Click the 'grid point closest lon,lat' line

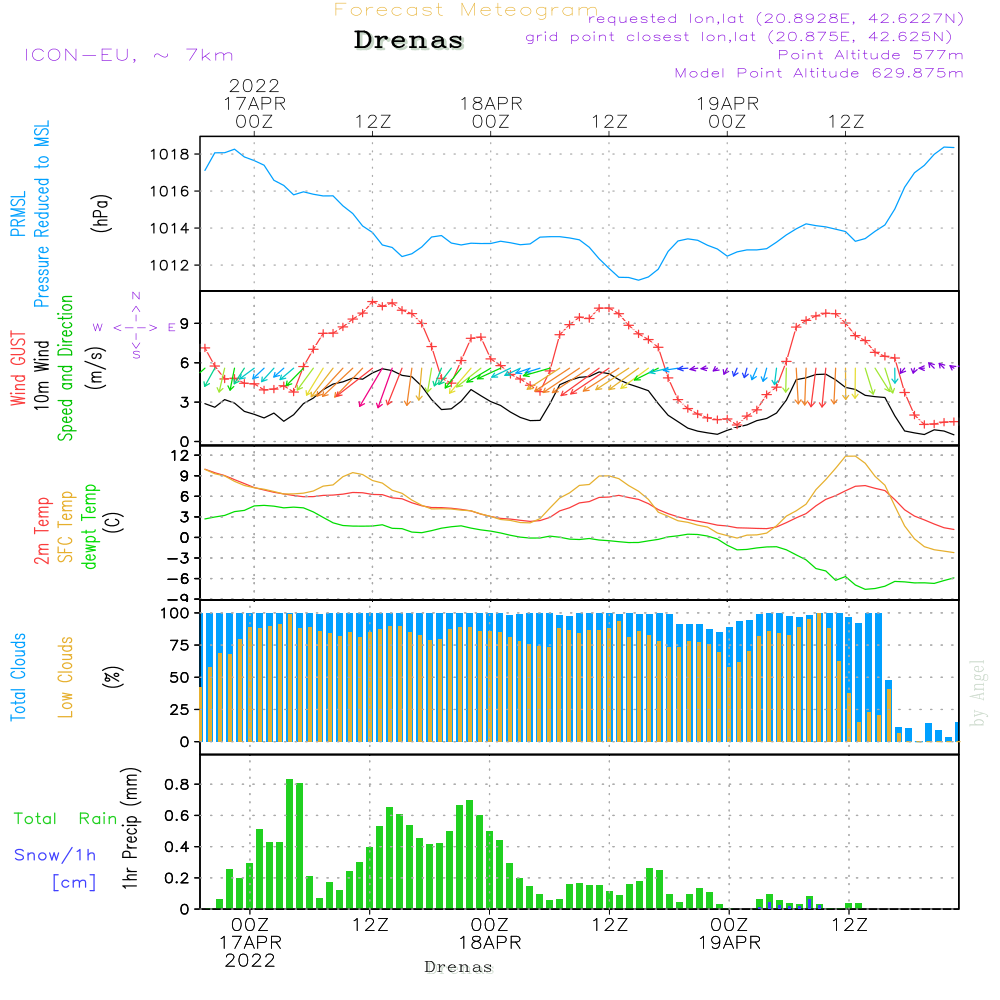click(x=739, y=37)
